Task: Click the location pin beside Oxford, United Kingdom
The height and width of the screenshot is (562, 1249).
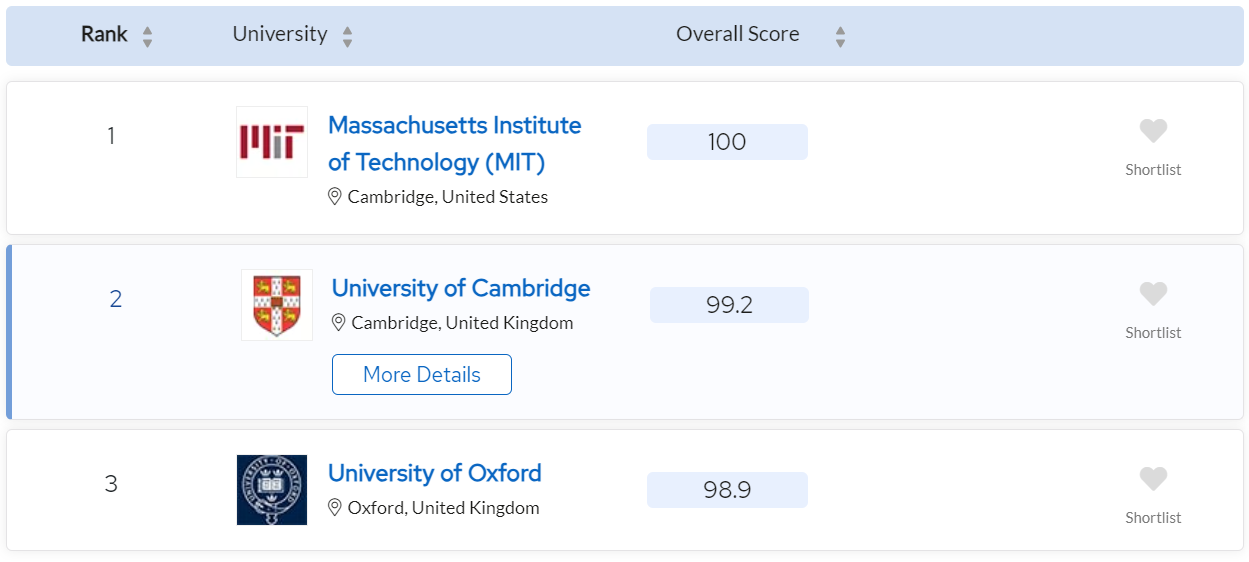Action: click(335, 508)
